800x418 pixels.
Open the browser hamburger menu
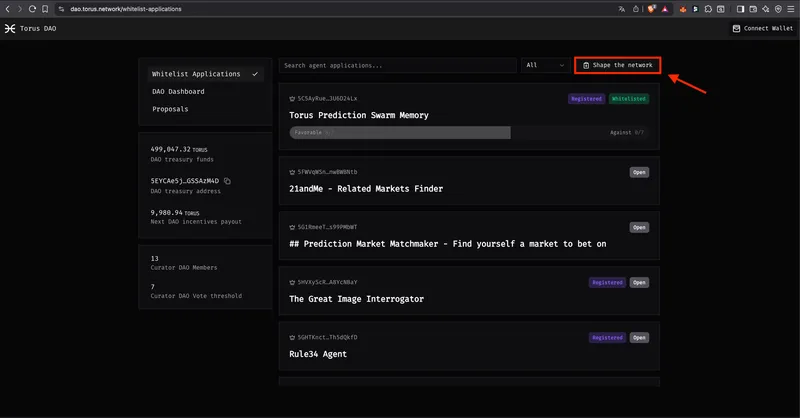[791, 9]
